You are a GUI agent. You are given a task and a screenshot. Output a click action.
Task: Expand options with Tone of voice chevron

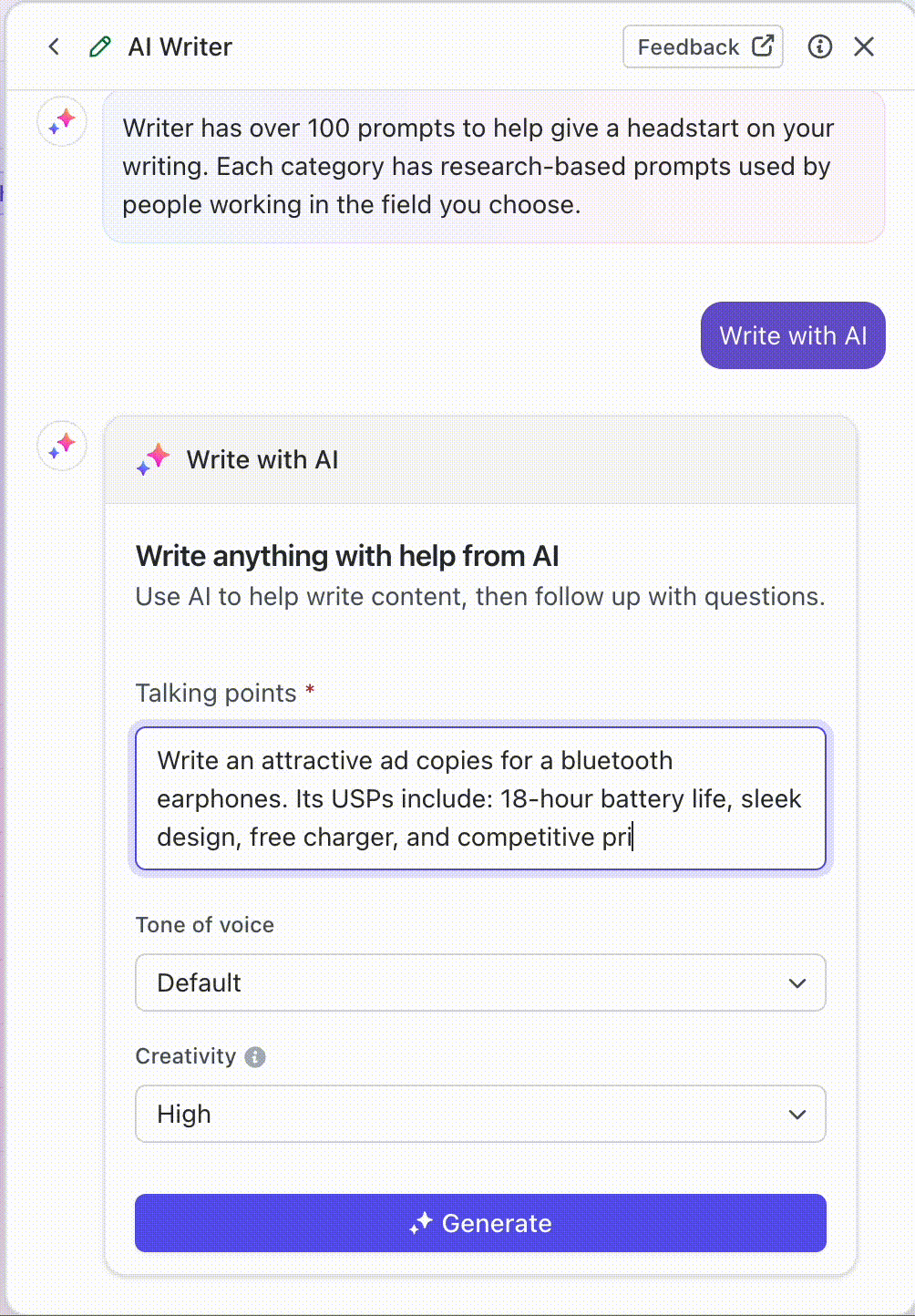(x=797, y=983)
